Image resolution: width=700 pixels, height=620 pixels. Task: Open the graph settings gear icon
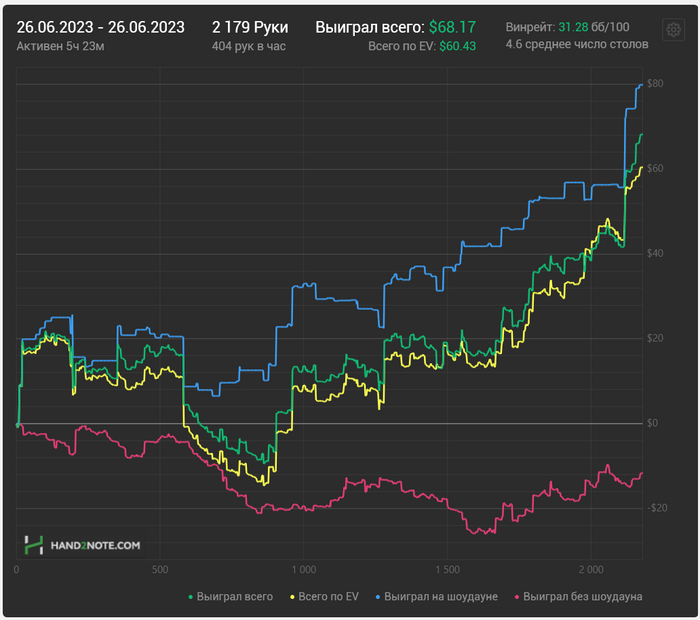[x=673, y=30]
